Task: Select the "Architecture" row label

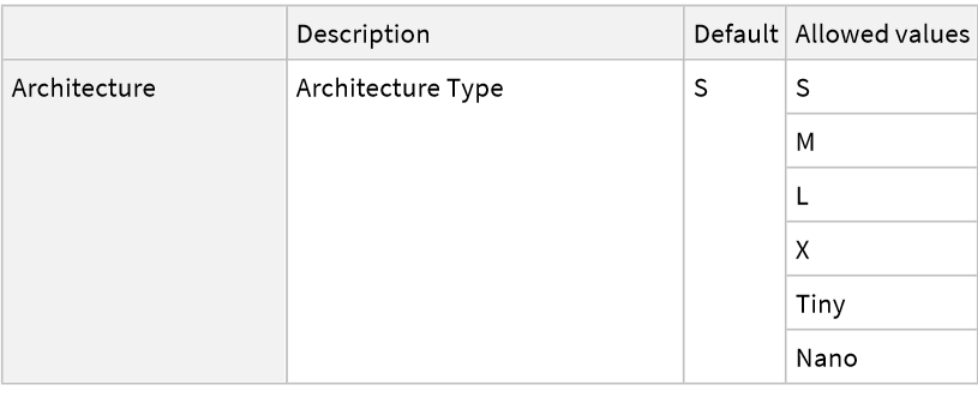Action: click(x=83, y=88)
